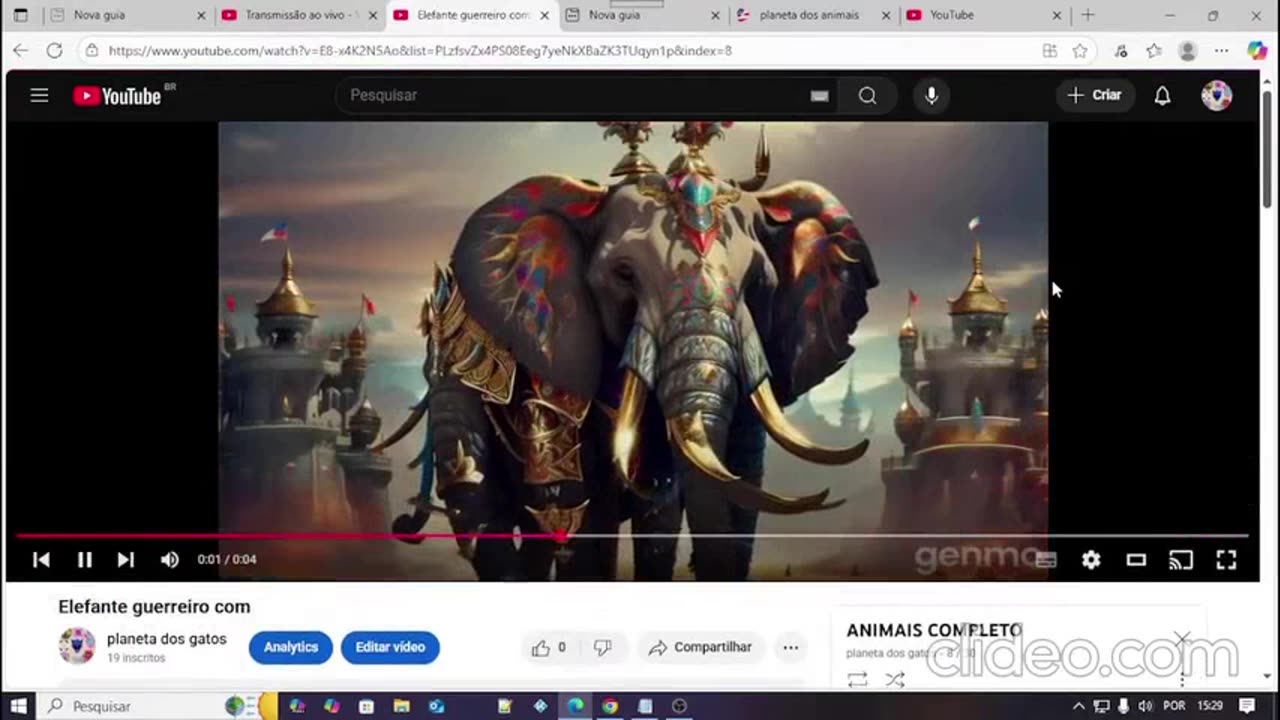1280x720 pixels.
Task: Select the second Nova guia tab
Action: 642,15
